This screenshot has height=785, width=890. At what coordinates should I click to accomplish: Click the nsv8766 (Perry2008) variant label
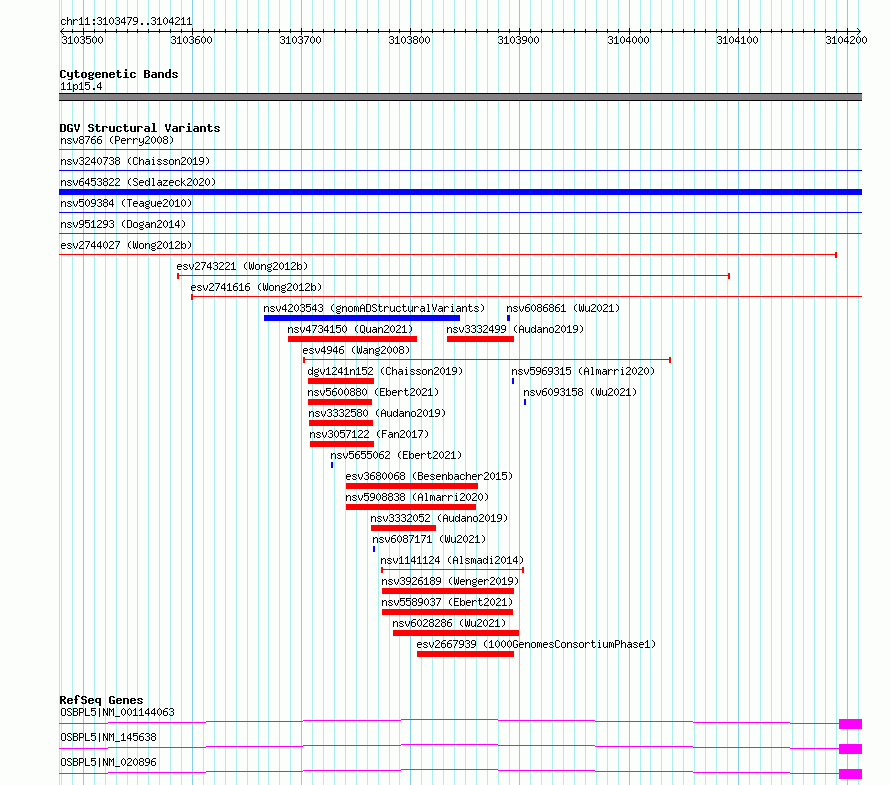tap(117, 140)
